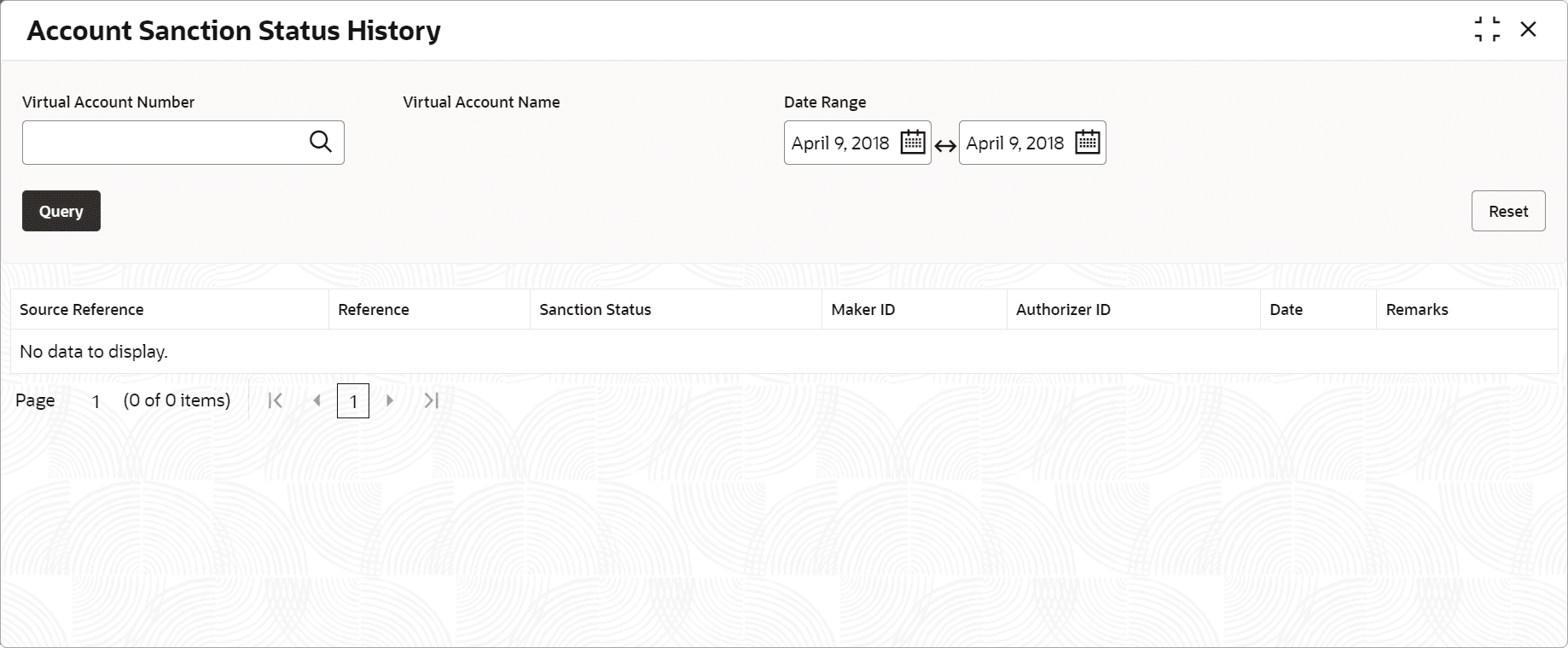Click the end date input field
This screenshot has height=648, width=1568.
1015,143
